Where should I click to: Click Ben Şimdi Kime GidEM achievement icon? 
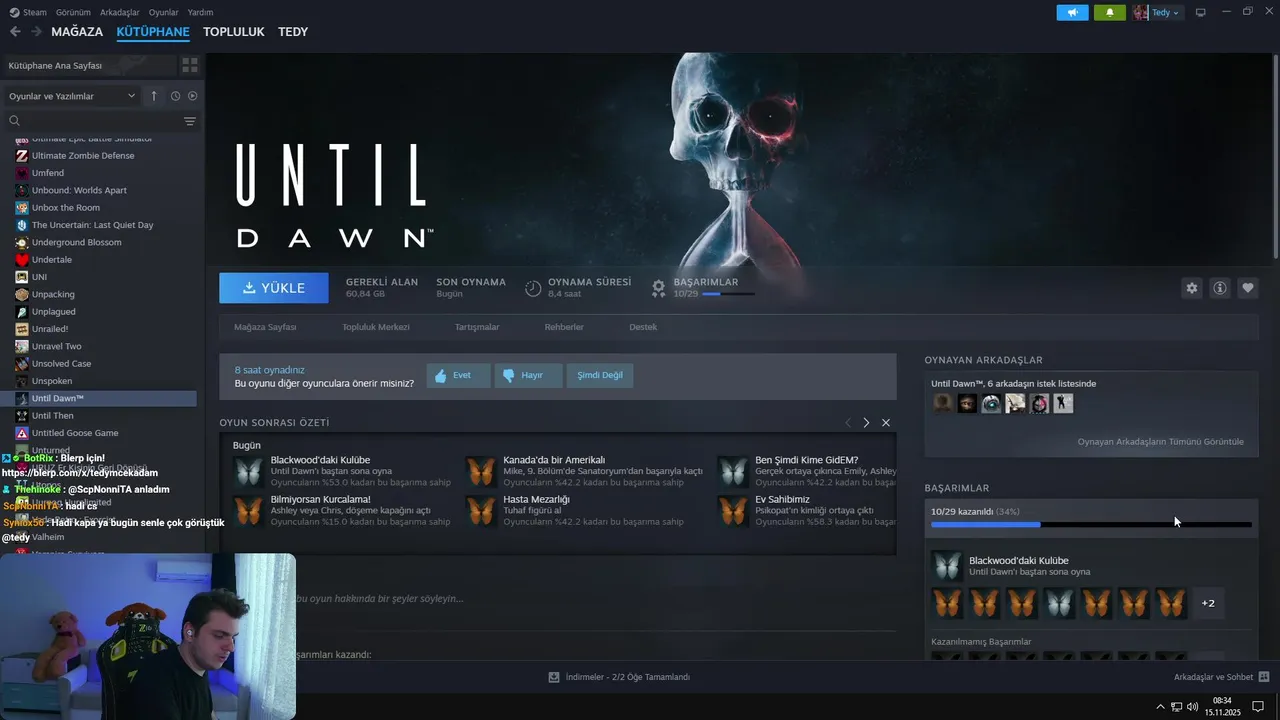(733, 471)
